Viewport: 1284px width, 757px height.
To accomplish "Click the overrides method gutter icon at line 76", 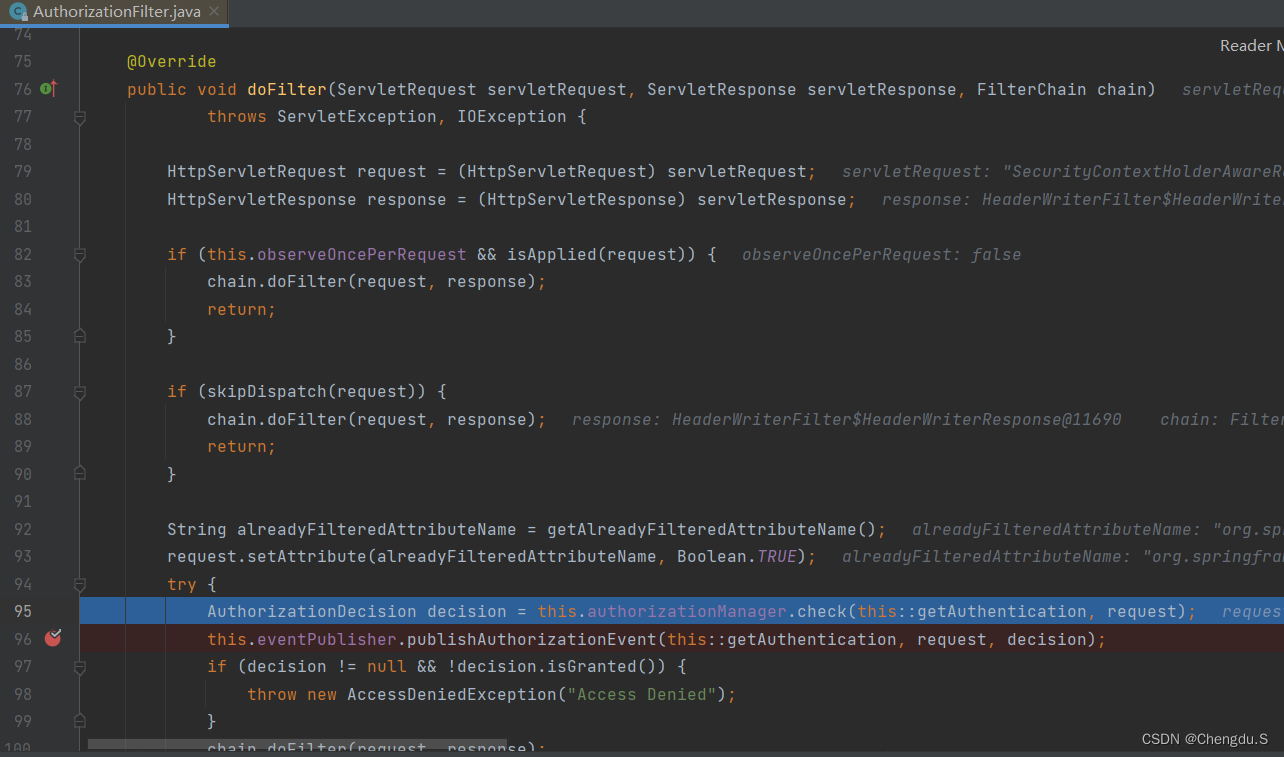I will [49, 89].
